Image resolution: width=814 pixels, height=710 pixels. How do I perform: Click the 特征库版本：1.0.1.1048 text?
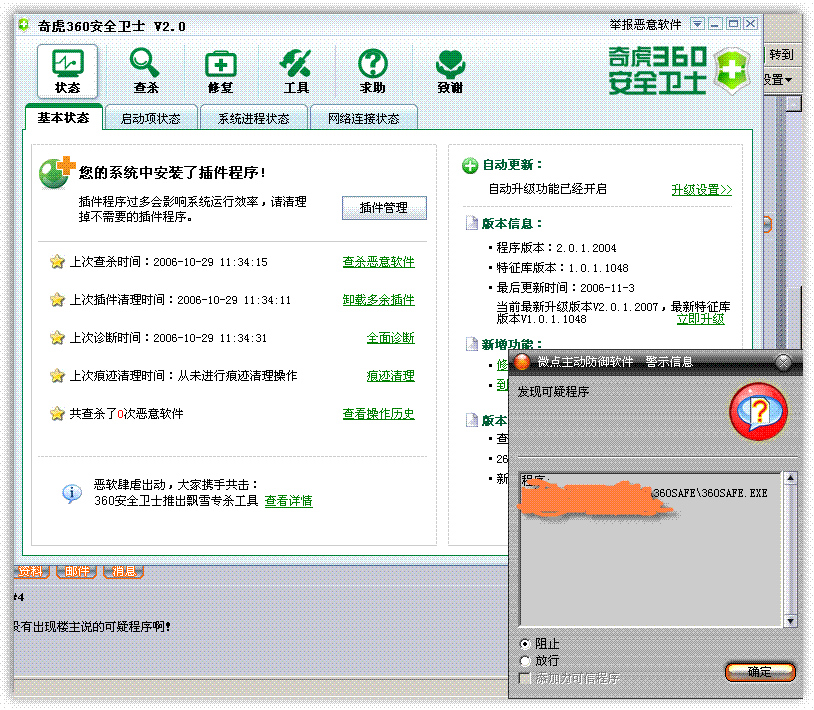point(562,268)
